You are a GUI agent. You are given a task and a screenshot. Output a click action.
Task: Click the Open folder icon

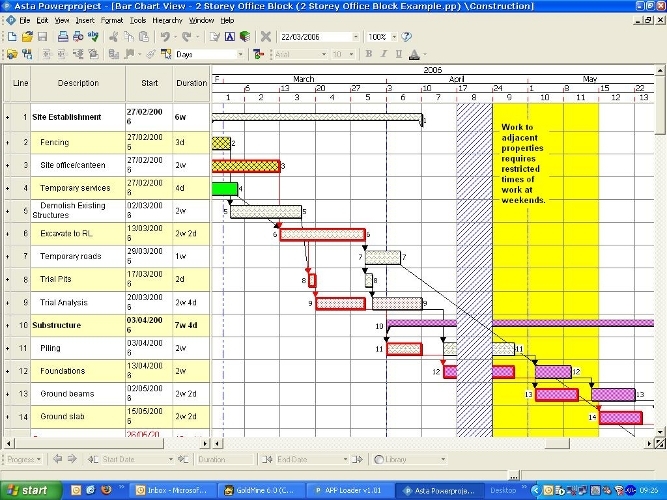coord(26,37)
